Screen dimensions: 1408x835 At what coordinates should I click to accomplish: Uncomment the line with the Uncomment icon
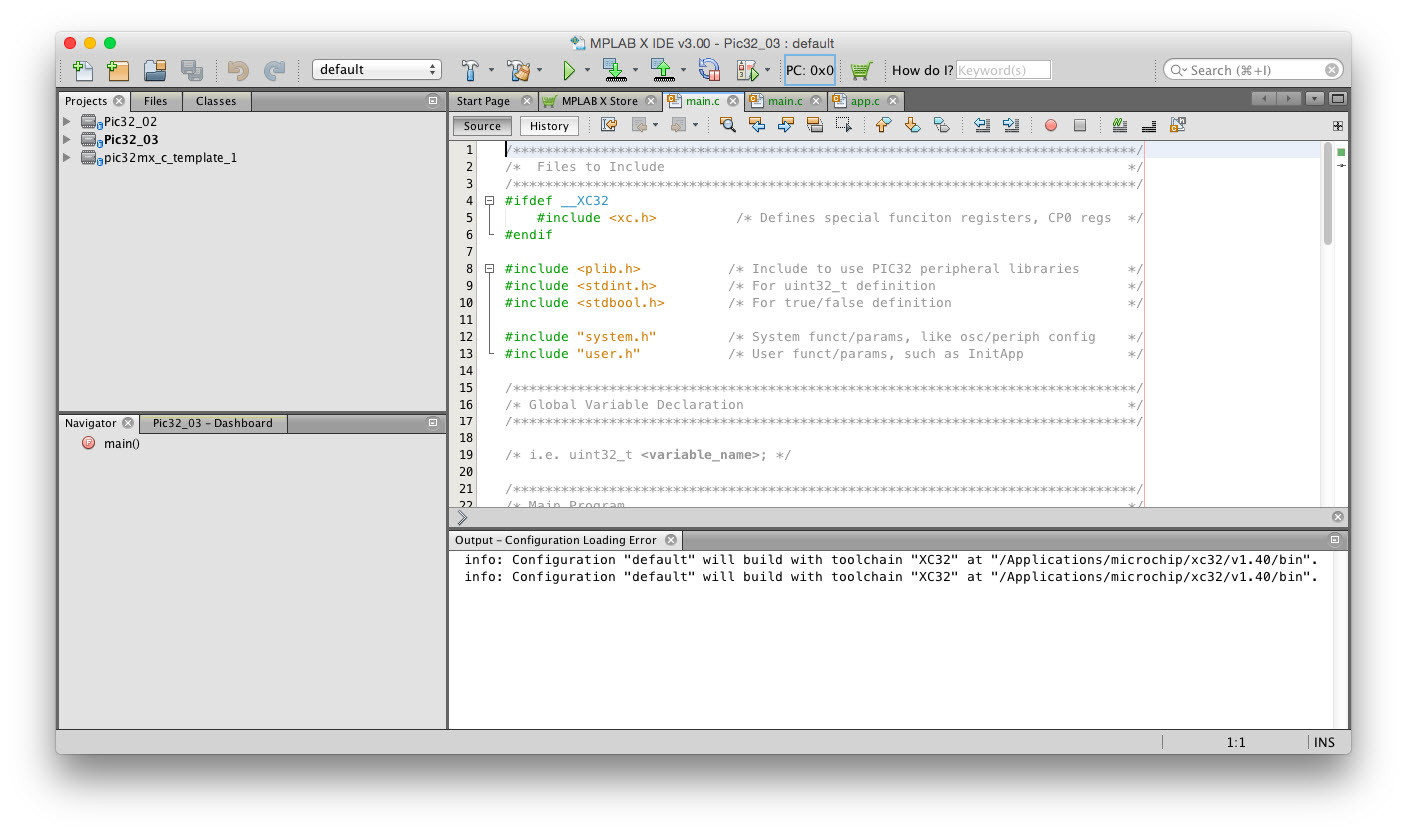[x=1149, y=125]
